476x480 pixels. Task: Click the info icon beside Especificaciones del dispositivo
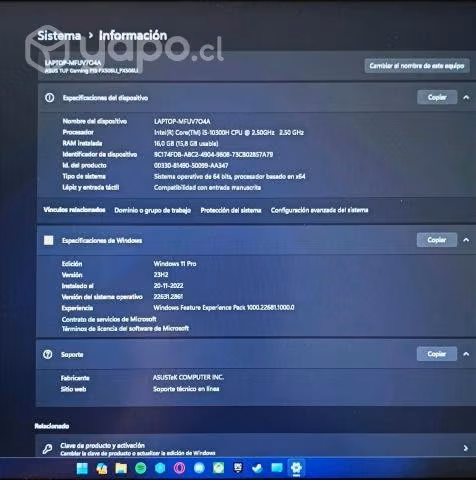(x=49, y=98)
